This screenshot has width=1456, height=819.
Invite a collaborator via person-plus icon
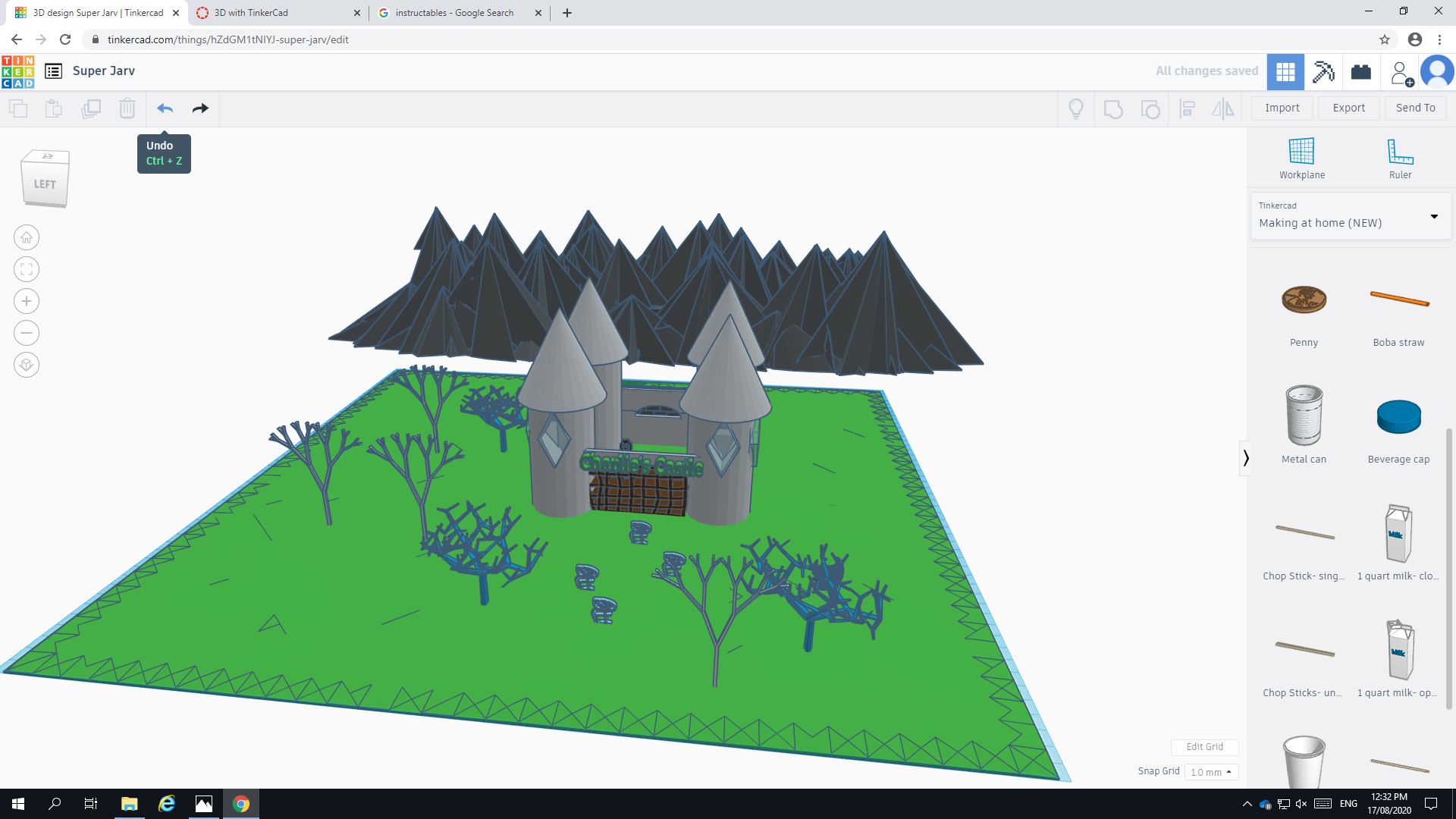1401,73
